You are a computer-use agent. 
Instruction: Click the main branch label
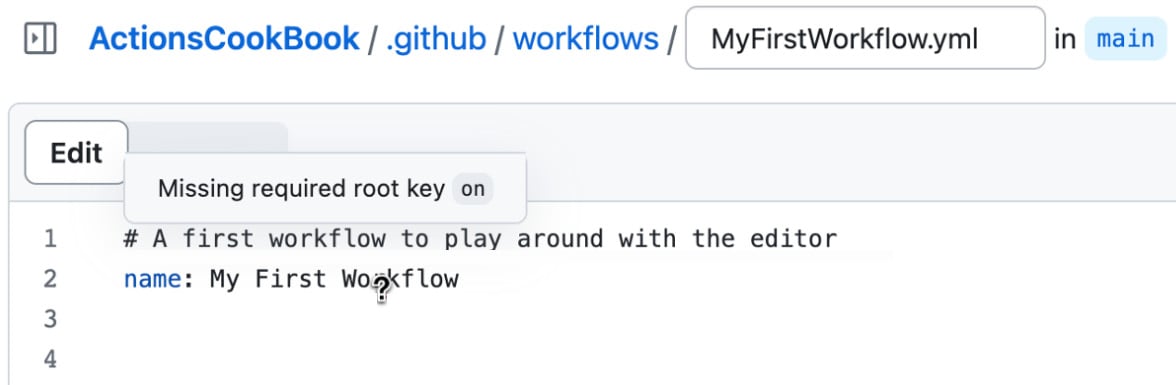click(1125, 38)
